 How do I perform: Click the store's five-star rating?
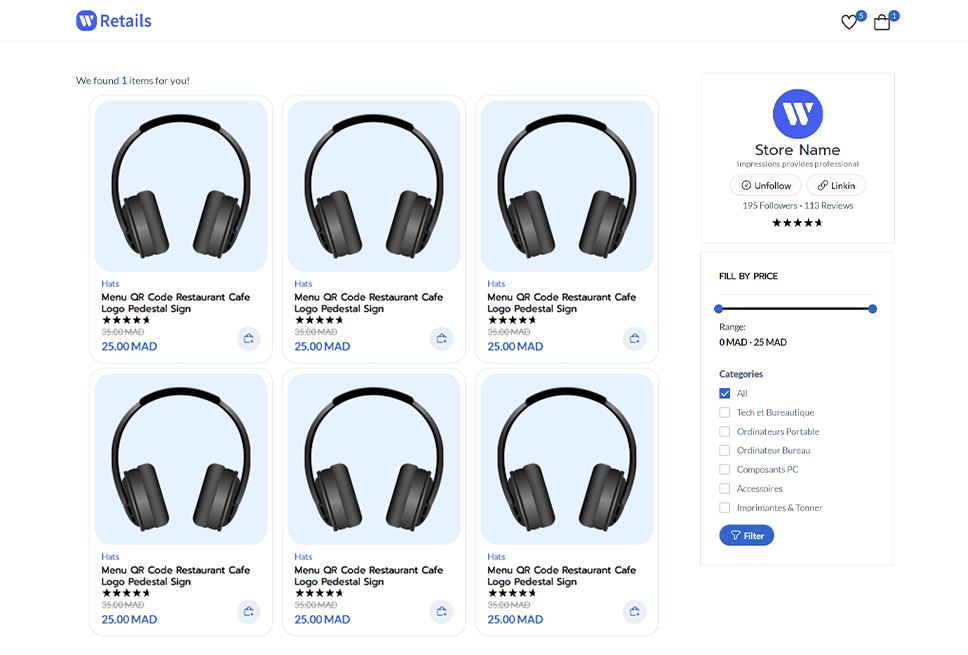(x=798, y=223)
